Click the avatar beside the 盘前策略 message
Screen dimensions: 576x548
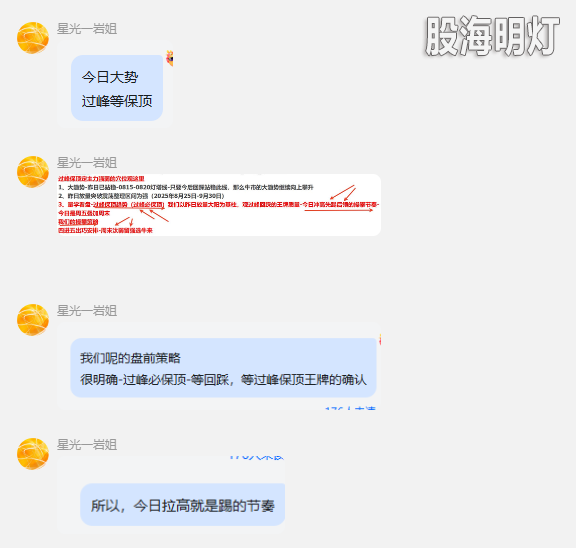click(33, 320)
